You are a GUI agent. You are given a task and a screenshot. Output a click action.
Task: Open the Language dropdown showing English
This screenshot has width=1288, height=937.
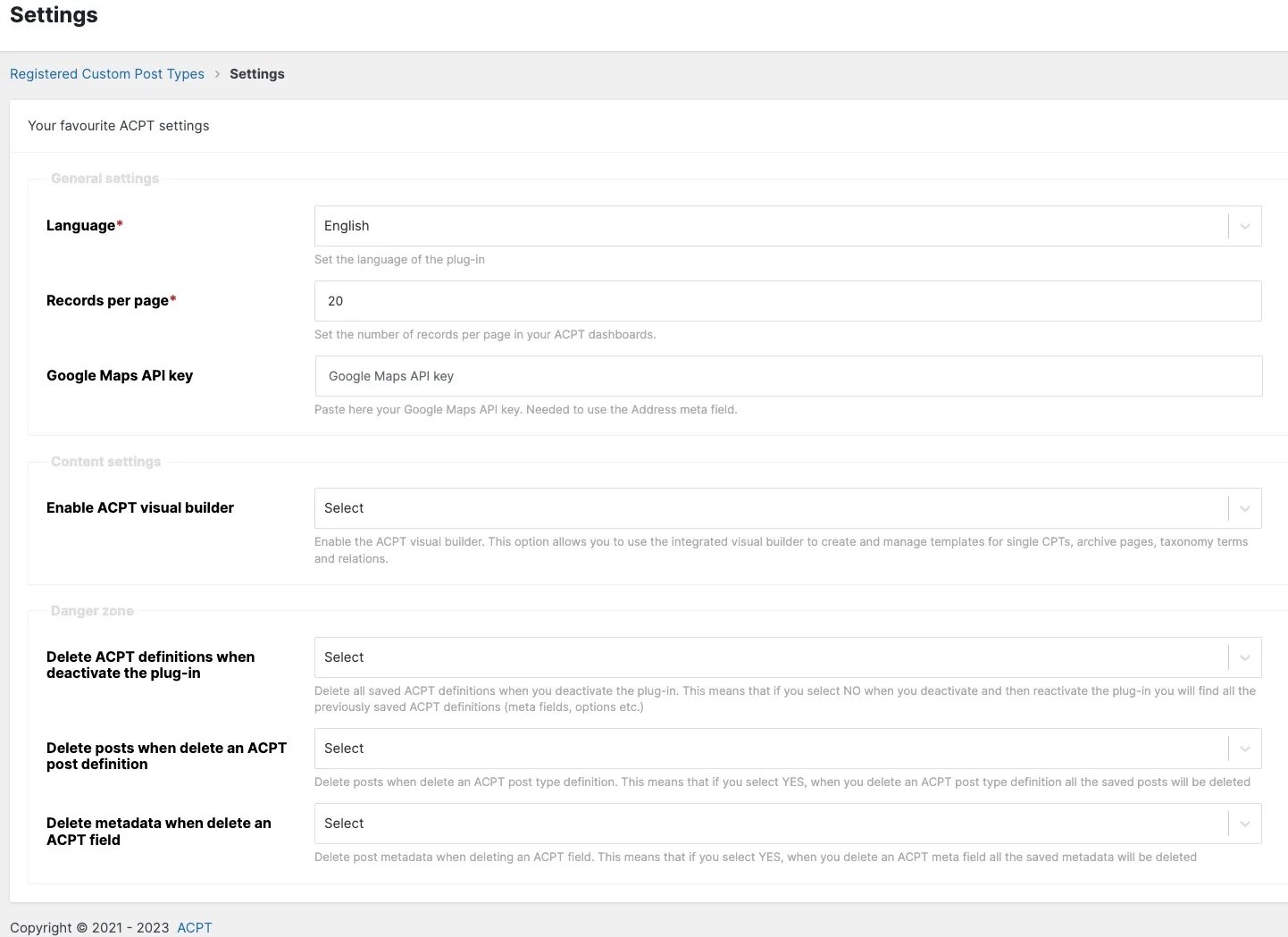[x=770, y=227]
